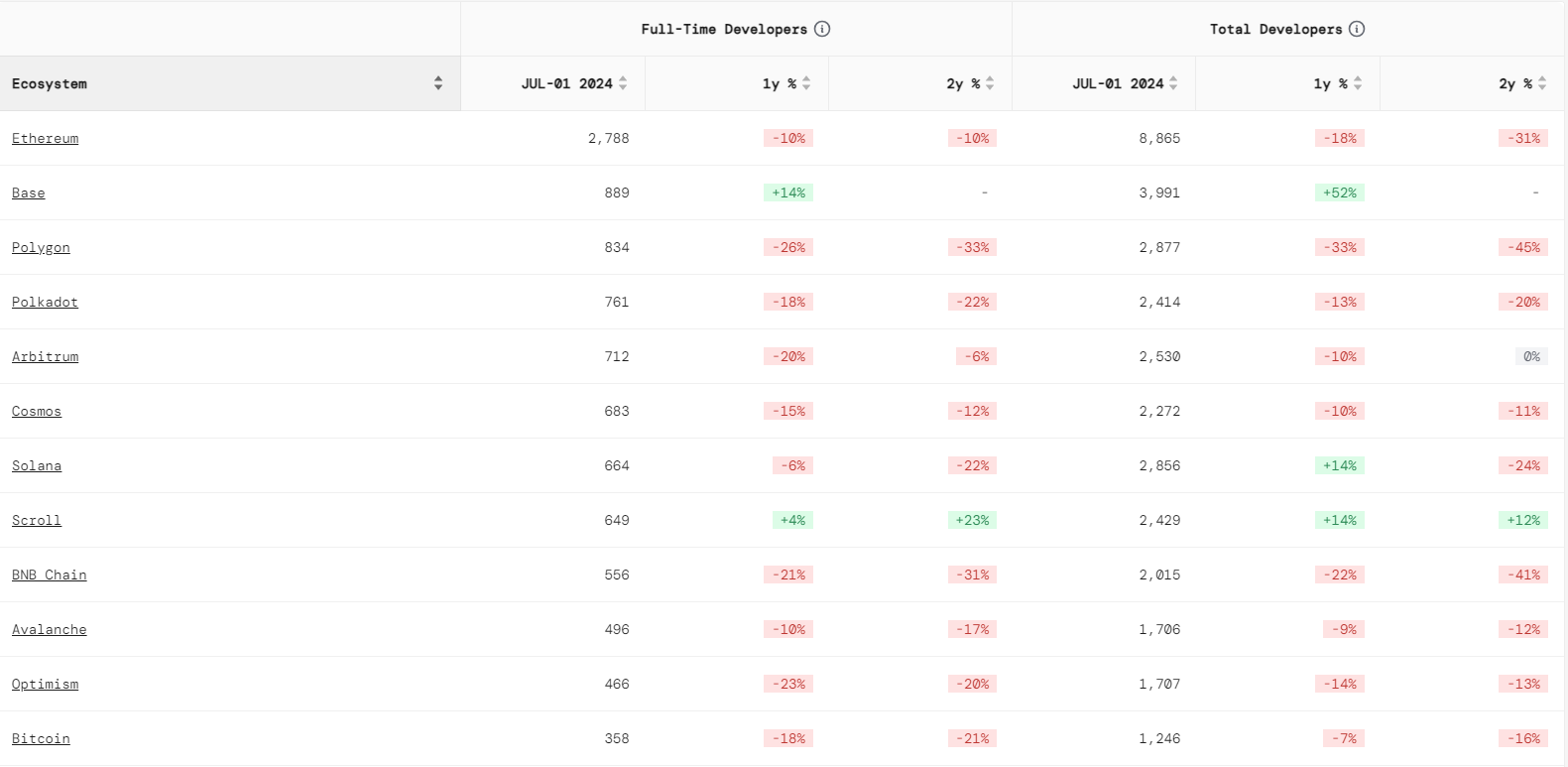Open the Bitcoin ecosystem link
1568x767 pixels.
click(x=41, y=738)
